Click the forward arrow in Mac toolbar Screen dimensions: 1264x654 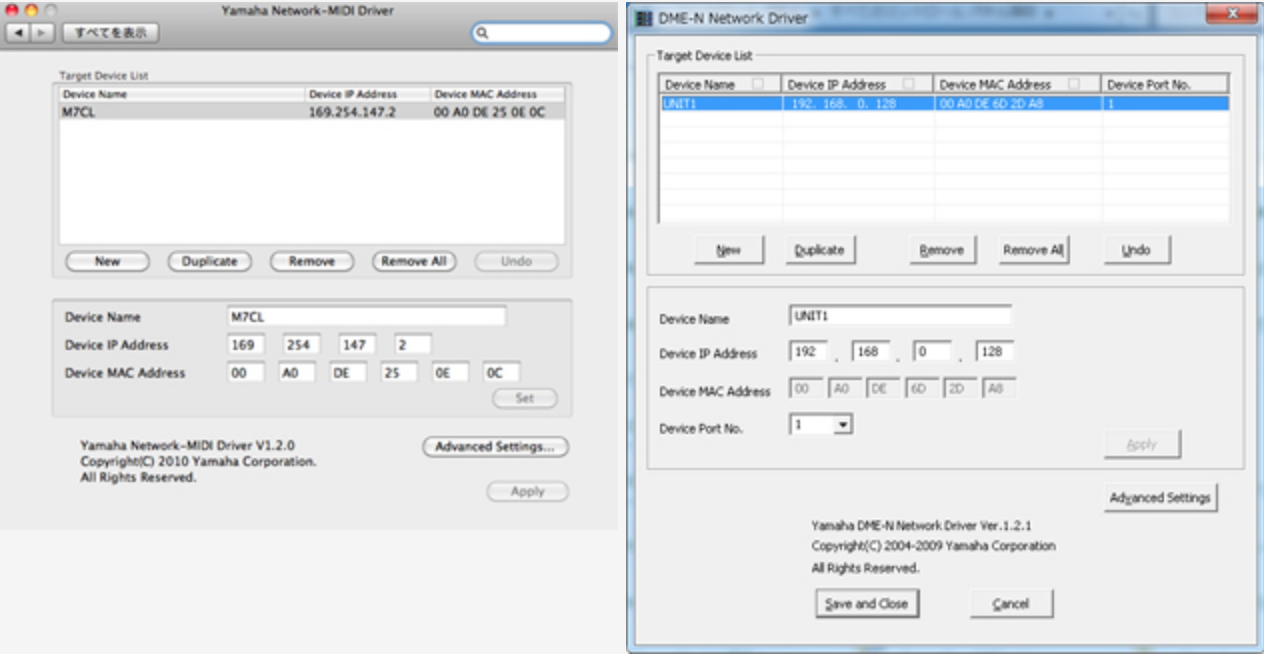click(42, 33)
